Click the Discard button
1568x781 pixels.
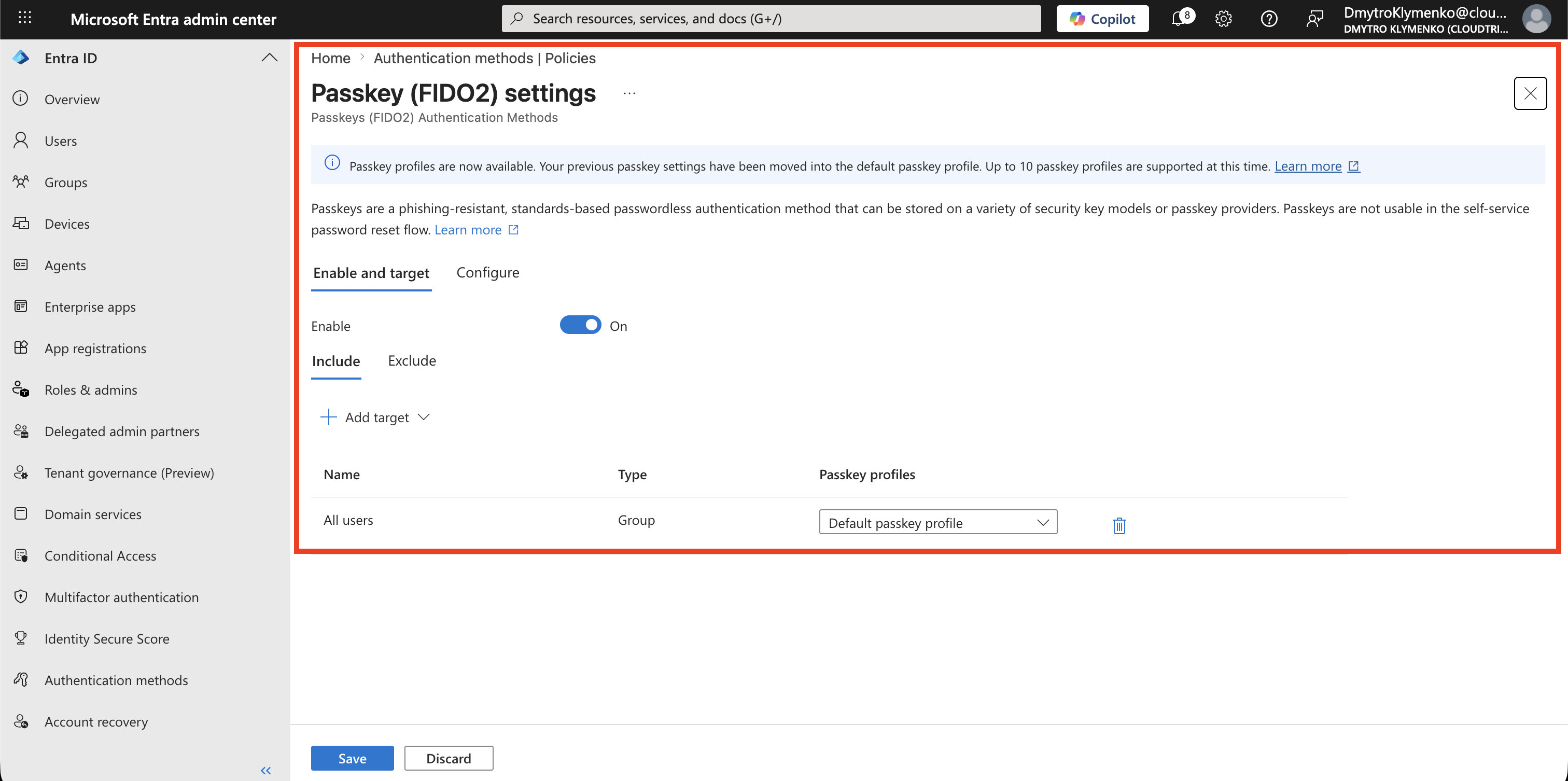[449, 758]
